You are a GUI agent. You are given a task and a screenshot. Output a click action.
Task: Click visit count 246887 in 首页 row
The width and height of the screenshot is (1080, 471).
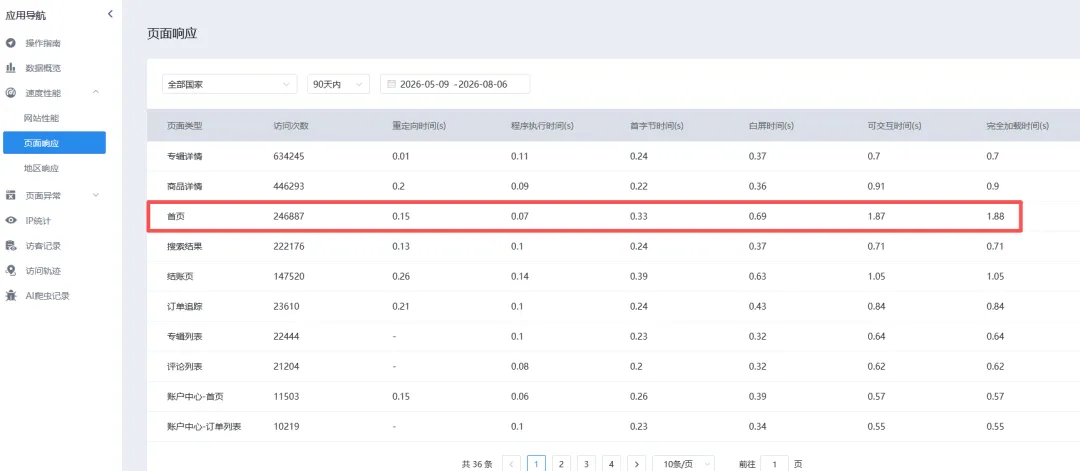coord(289,216)
